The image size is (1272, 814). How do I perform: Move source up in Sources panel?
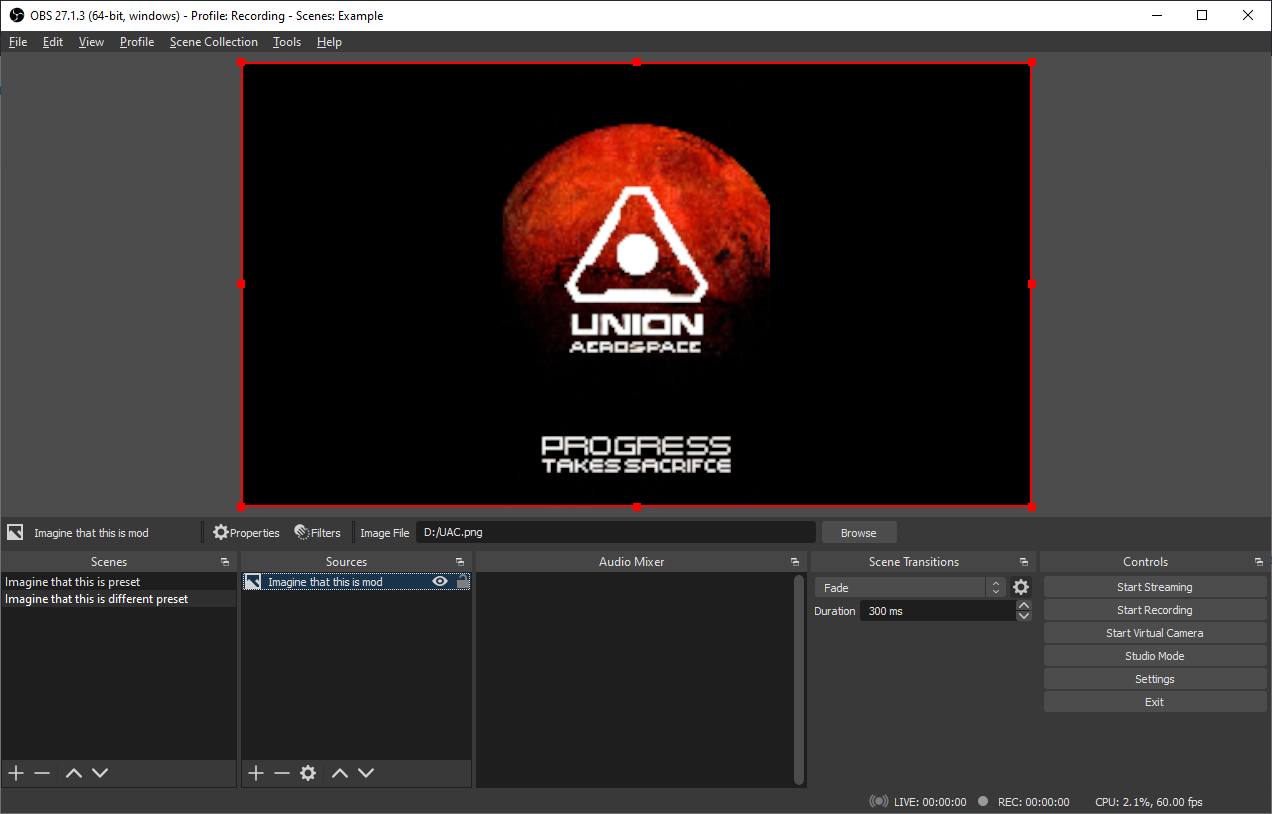pyautogui.click(x=340, y=773)
